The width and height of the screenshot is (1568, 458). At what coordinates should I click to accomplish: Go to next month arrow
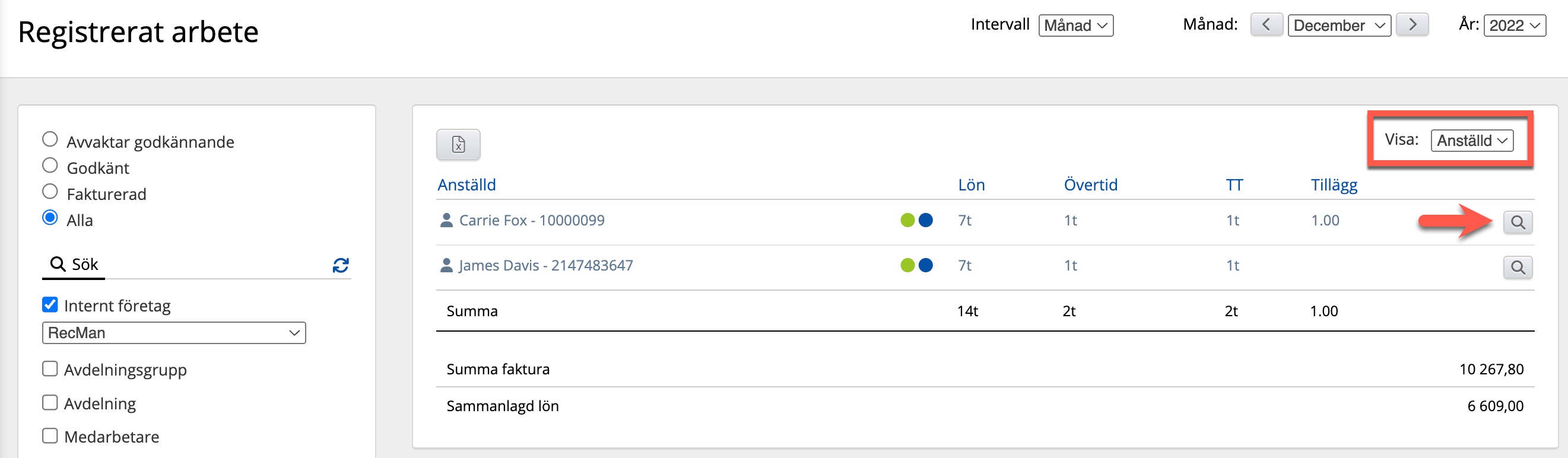click(1411, 25)
